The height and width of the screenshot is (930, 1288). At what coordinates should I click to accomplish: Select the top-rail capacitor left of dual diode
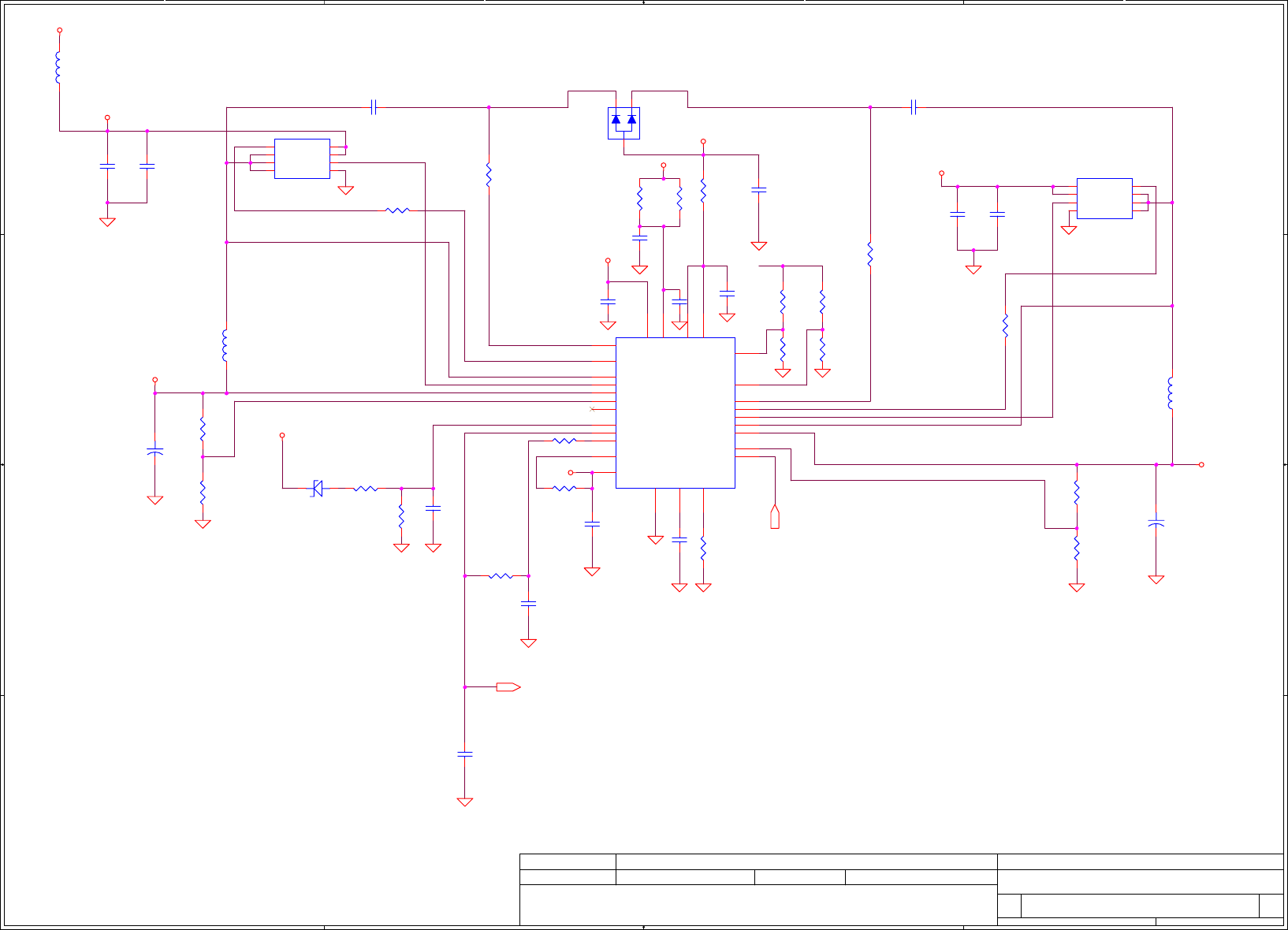[x=374, y=107]
